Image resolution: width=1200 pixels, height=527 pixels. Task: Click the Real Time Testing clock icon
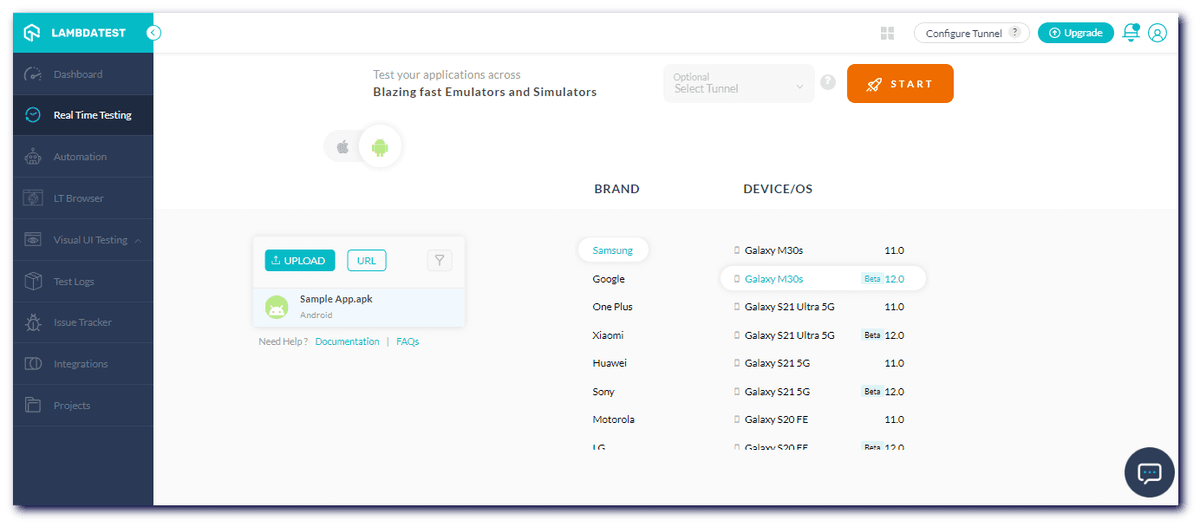33,115
